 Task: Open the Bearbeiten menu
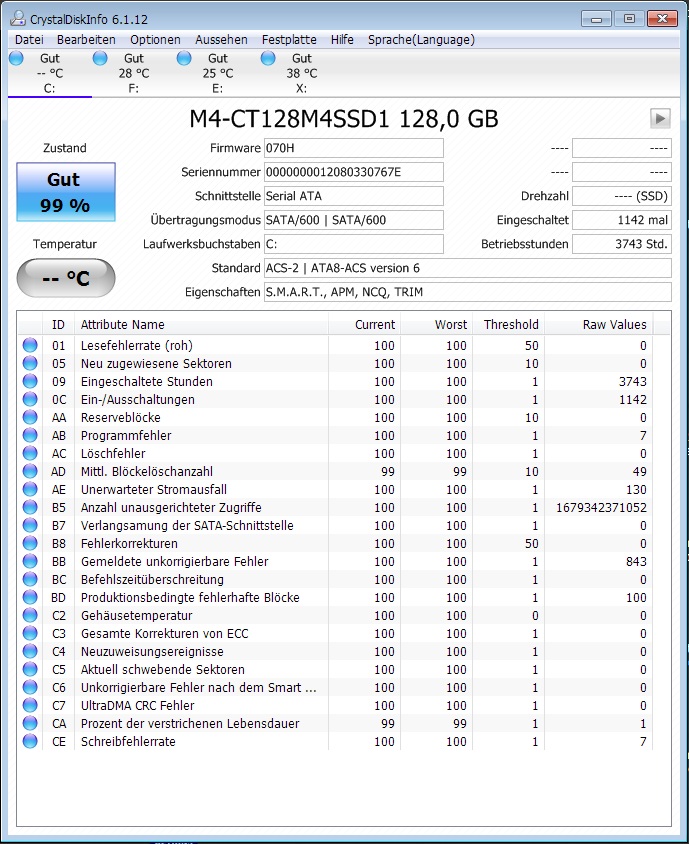[x=86, y=40]
